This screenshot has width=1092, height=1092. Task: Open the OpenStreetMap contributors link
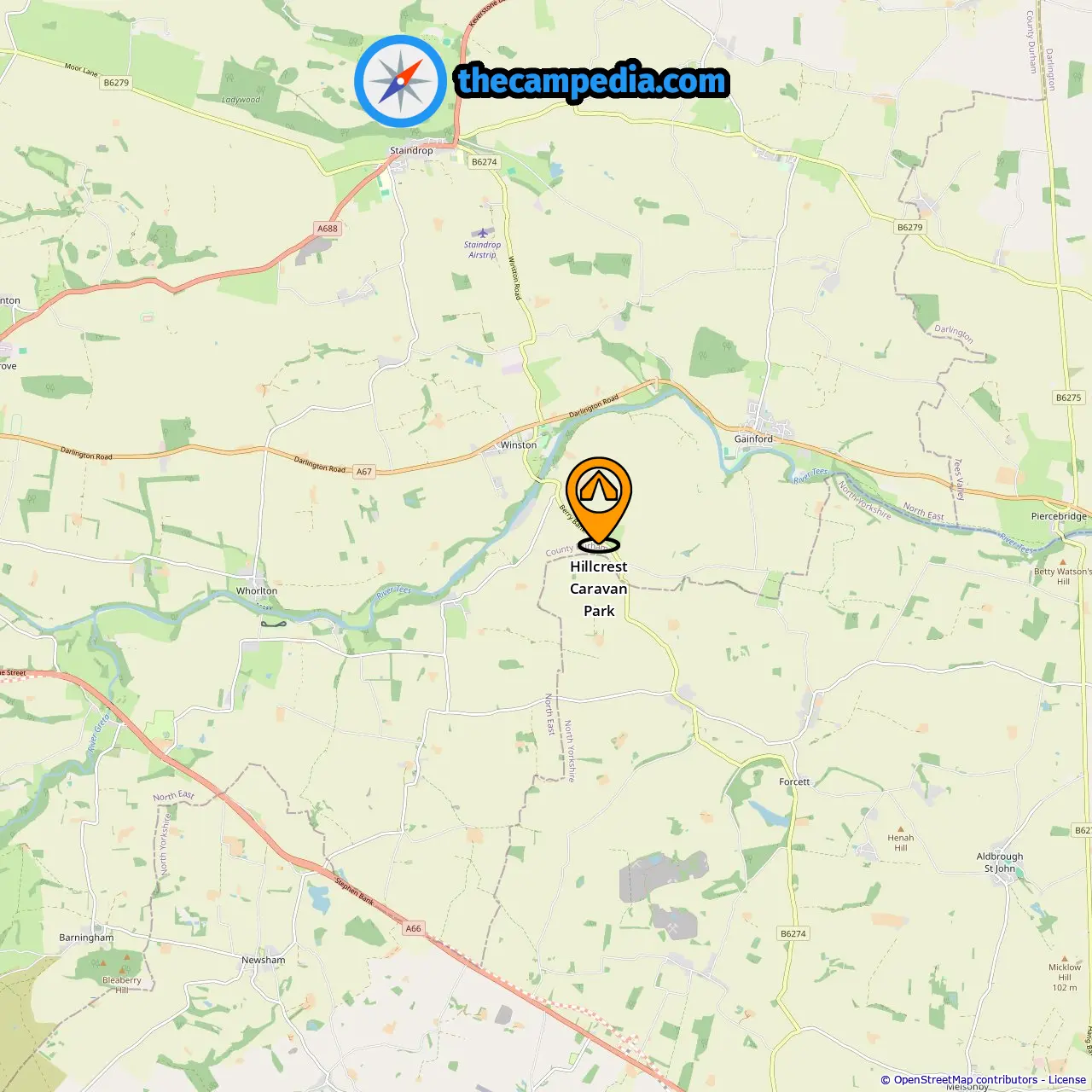pos(966,1079)
